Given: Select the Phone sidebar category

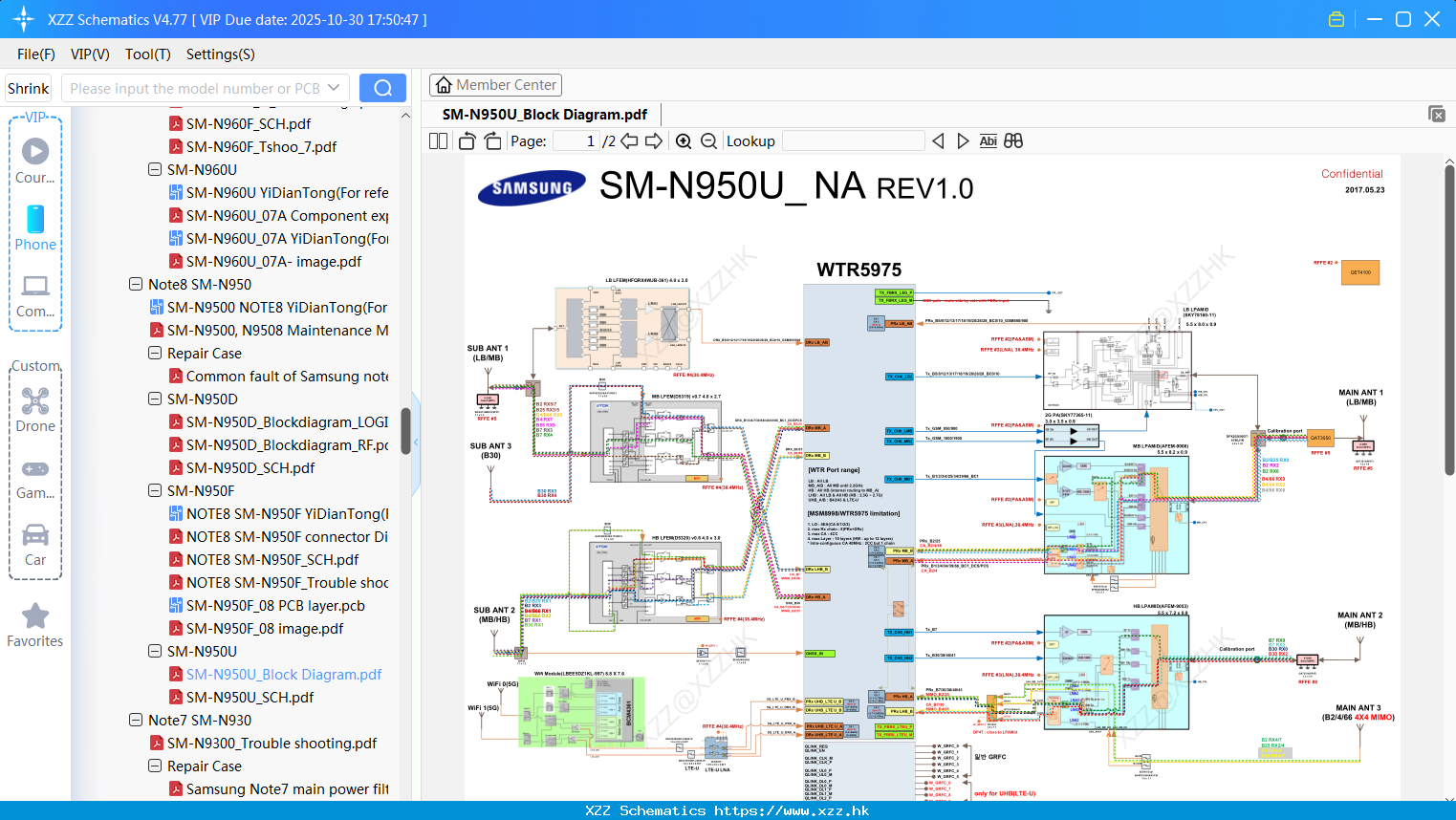Looking at the screenshot, I should tap(35, 228).
